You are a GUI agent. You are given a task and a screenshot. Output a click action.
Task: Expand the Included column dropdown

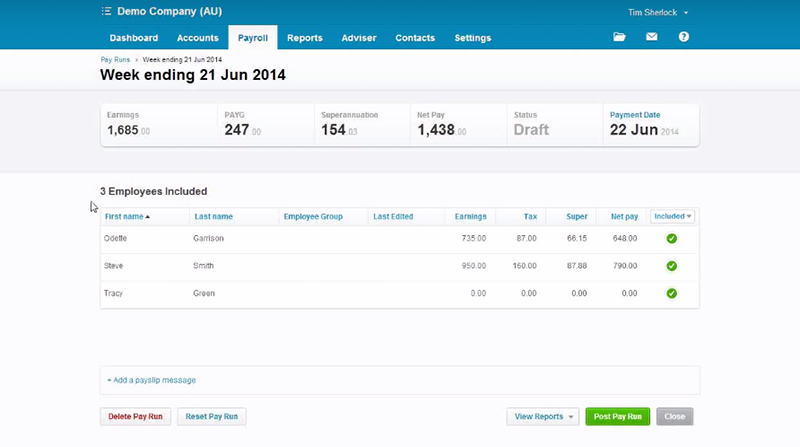[673, 216]
